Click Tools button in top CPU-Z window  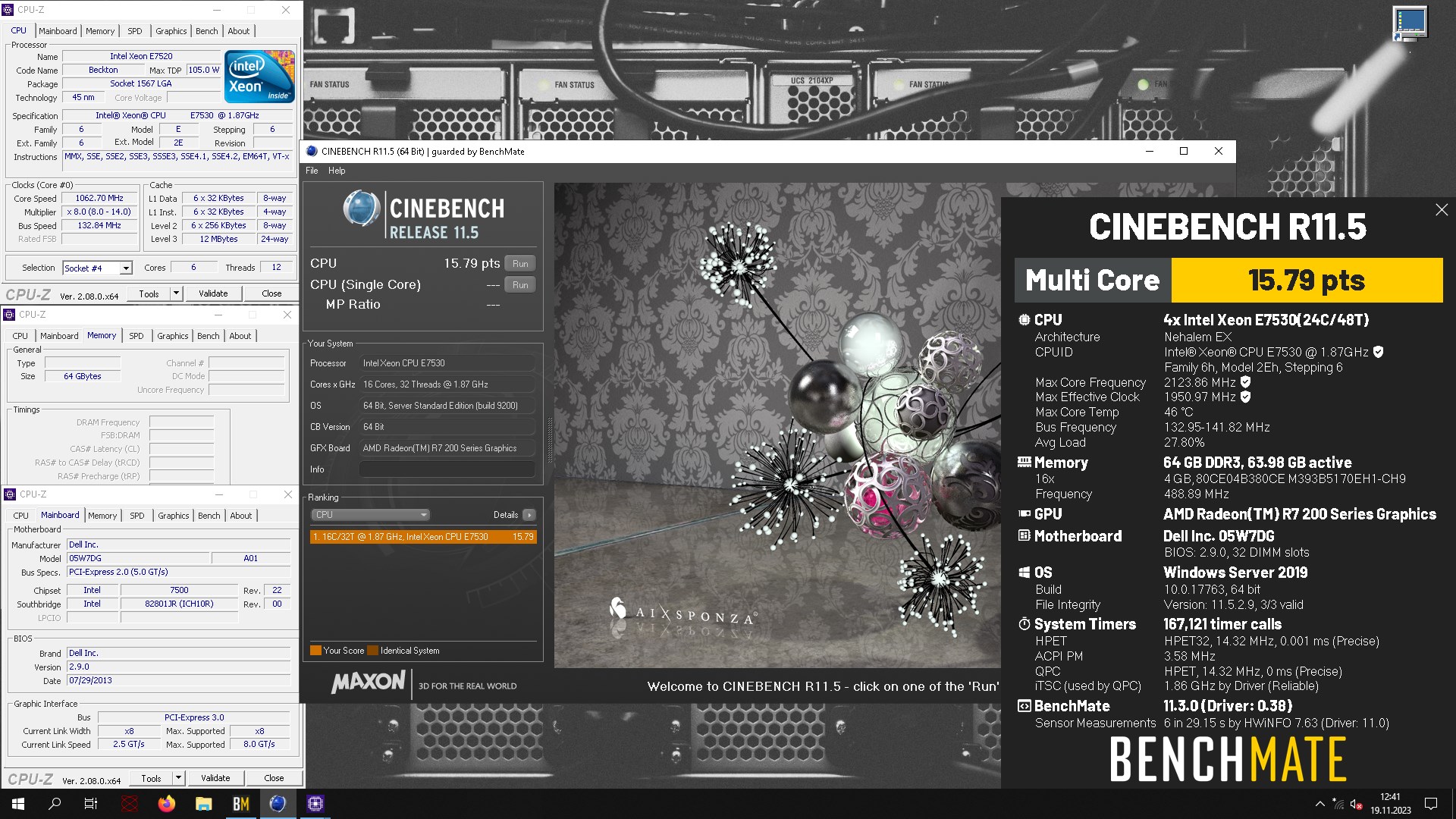point(149,293)
